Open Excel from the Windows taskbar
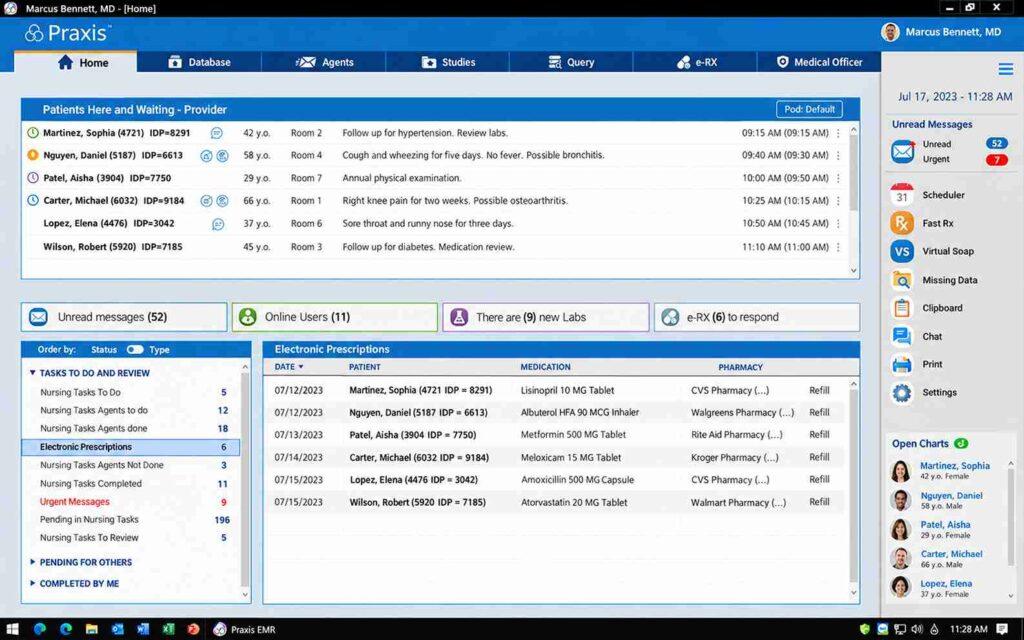1024x640 pixels. pos(168,630)
